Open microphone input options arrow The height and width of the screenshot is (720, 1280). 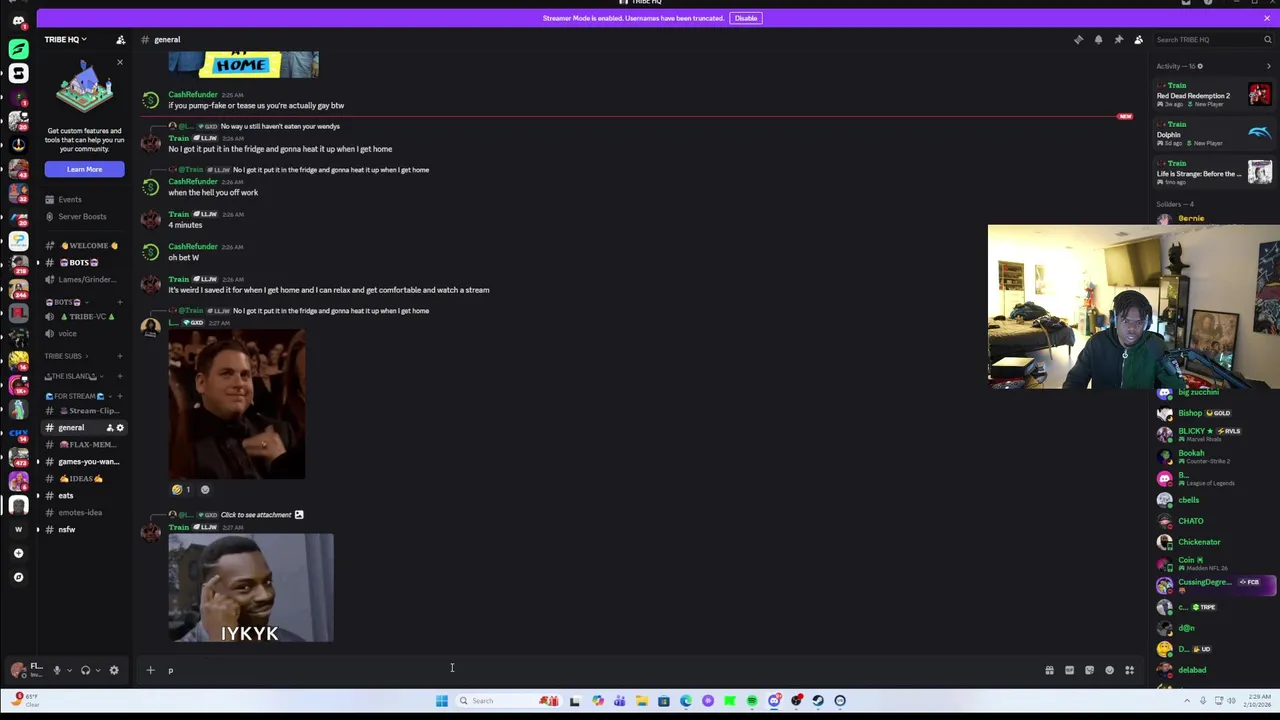coord(68,670)
